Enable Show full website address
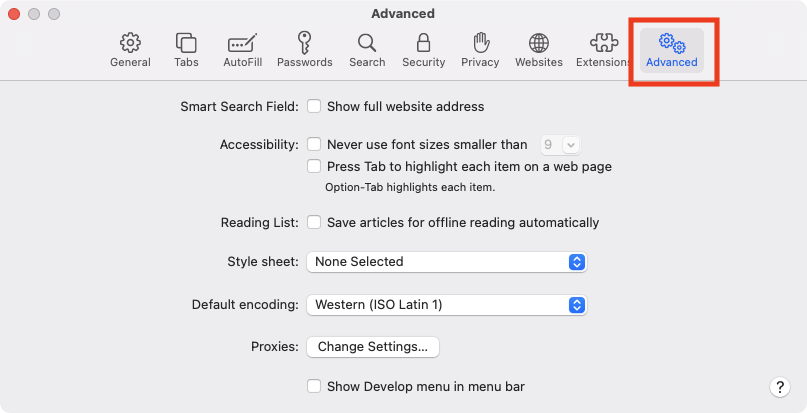Viewport: 807px width, 413px height. point(314,107)
